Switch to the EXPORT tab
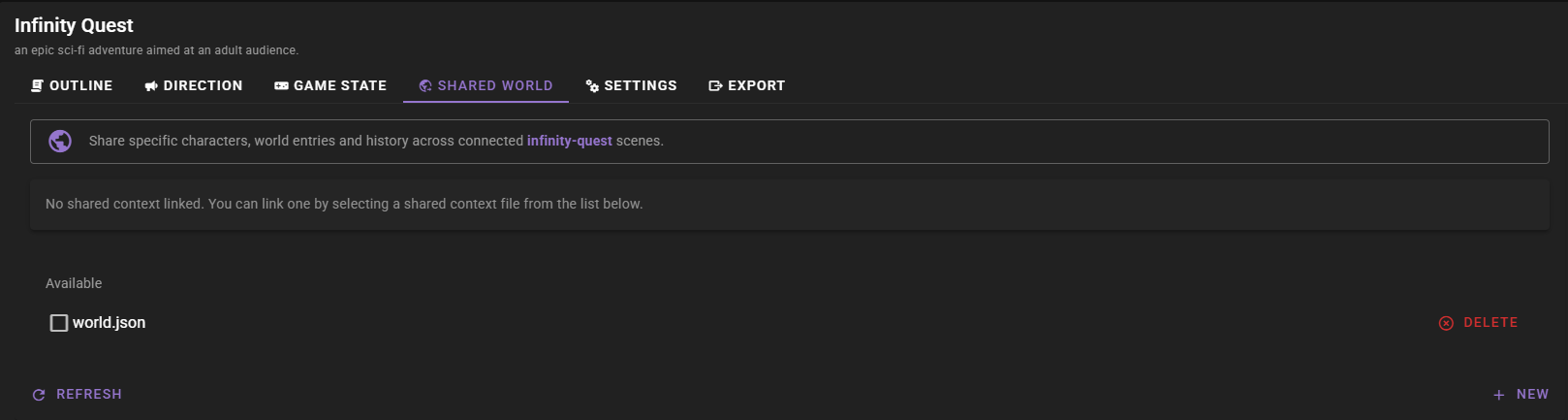The height and width of the screenshot is (420, 1568). [756, 86]
